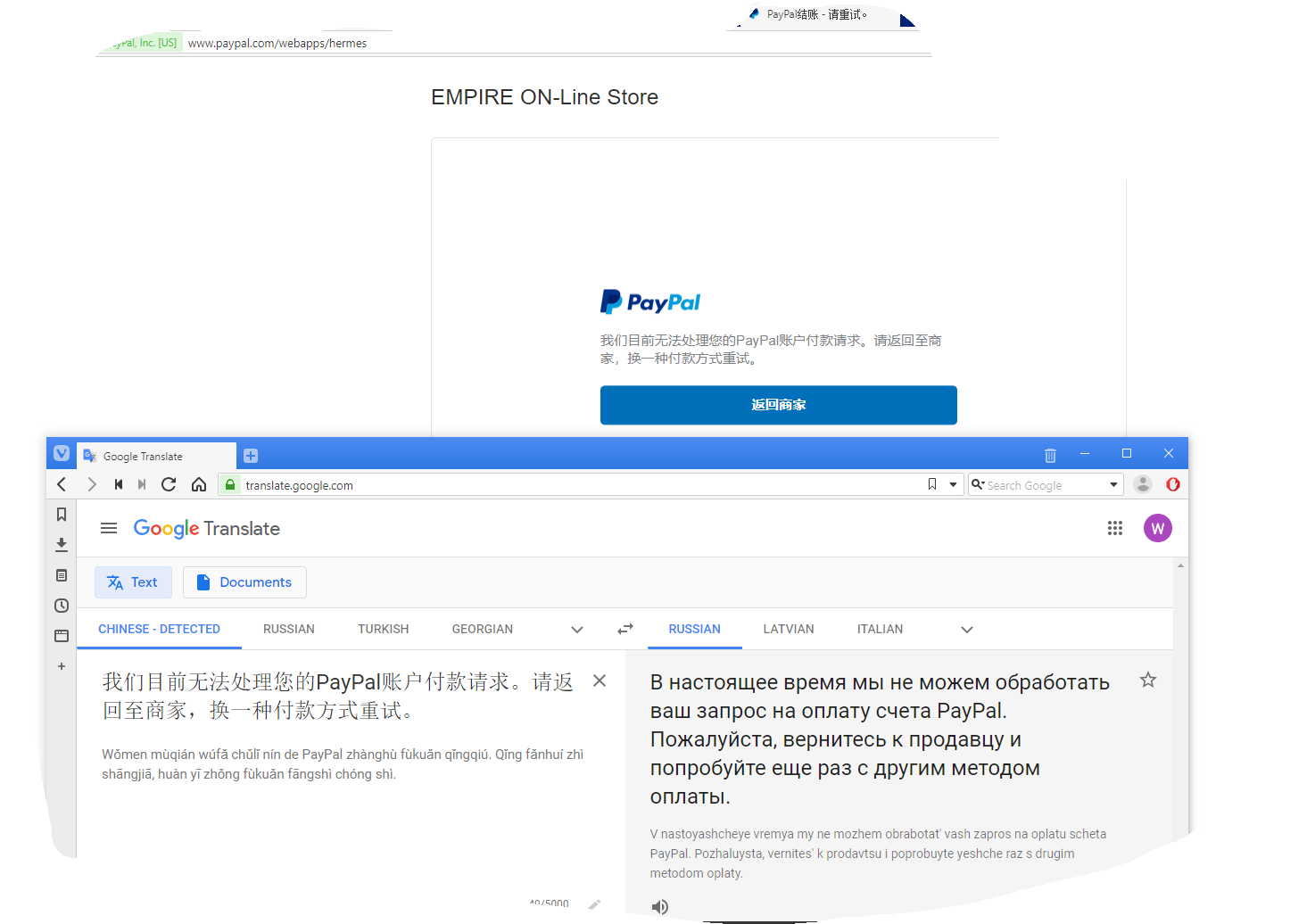The height and width of the screenshot is (924, 1315).
Task: Open the Bookmarks side panel
Action: coord(62,515)
